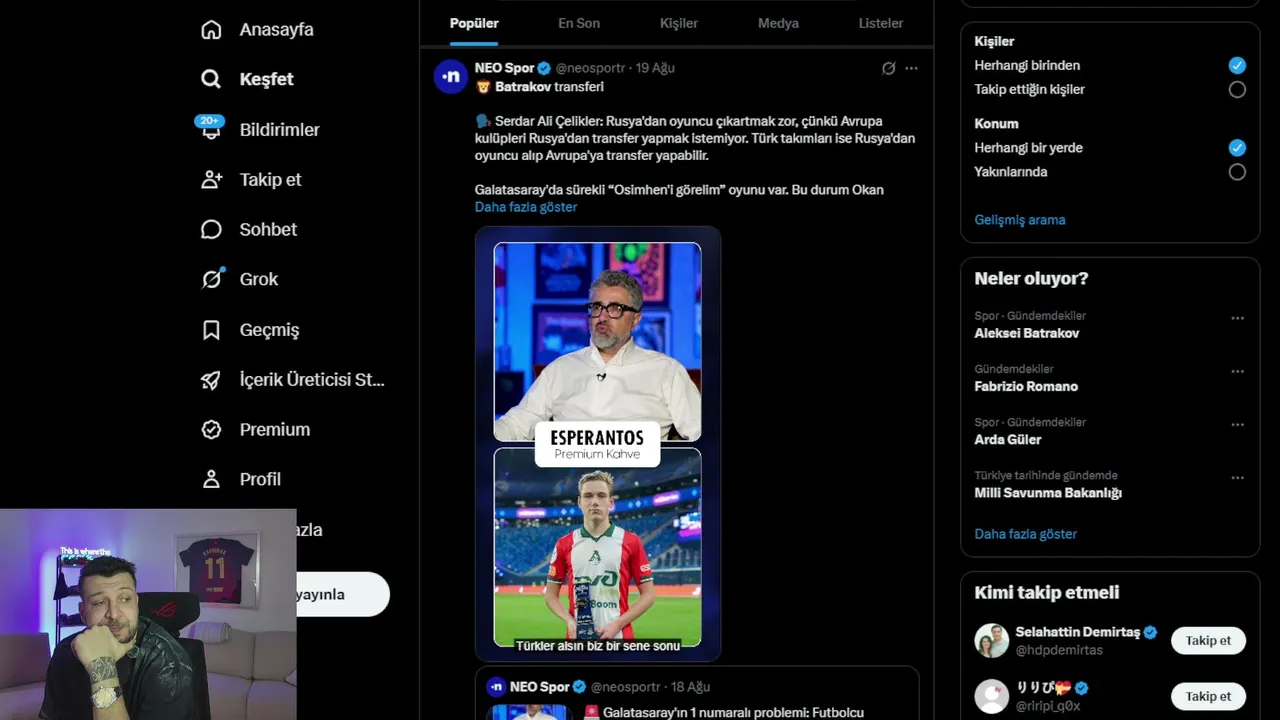1280x720 pixels.
Task: Open the @hdpdemirtas handle
Action: coord(1061,650)
